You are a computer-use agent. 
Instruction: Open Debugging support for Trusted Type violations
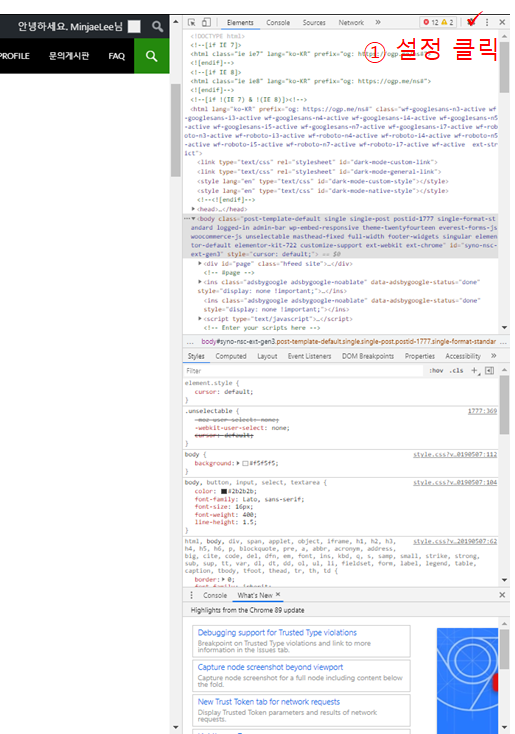point(277,632)
